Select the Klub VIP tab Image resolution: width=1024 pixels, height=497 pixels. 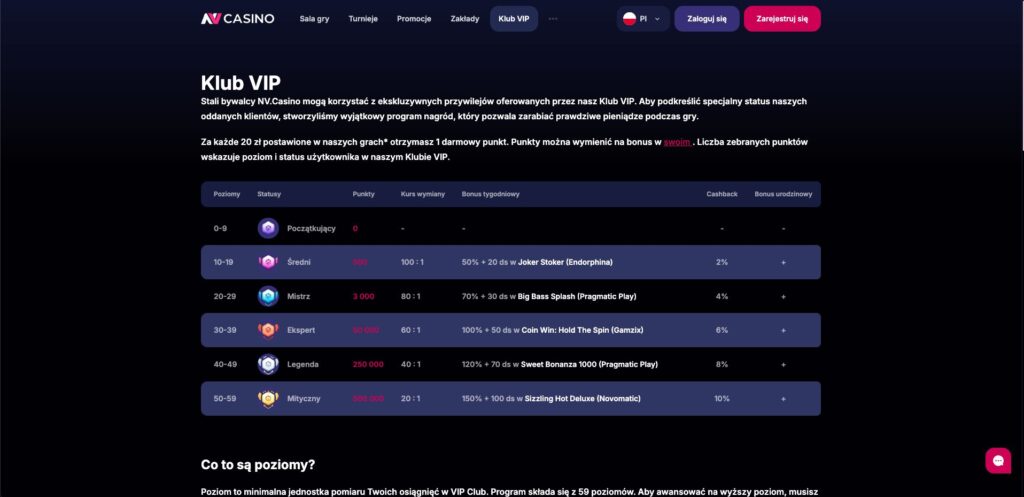(514, 19)
